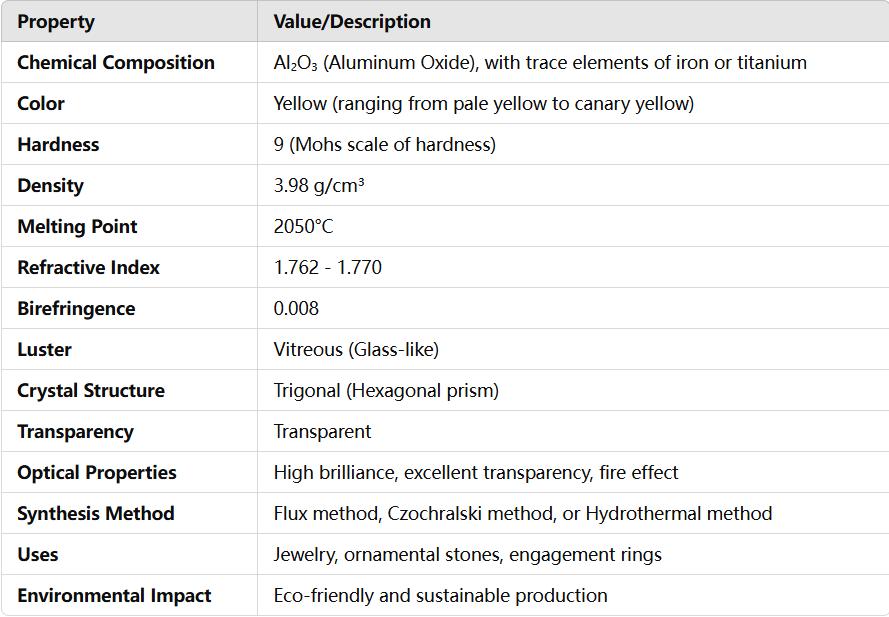Select the Birefringence row label
The image size is (889, 617).
(x=76, y=308)
